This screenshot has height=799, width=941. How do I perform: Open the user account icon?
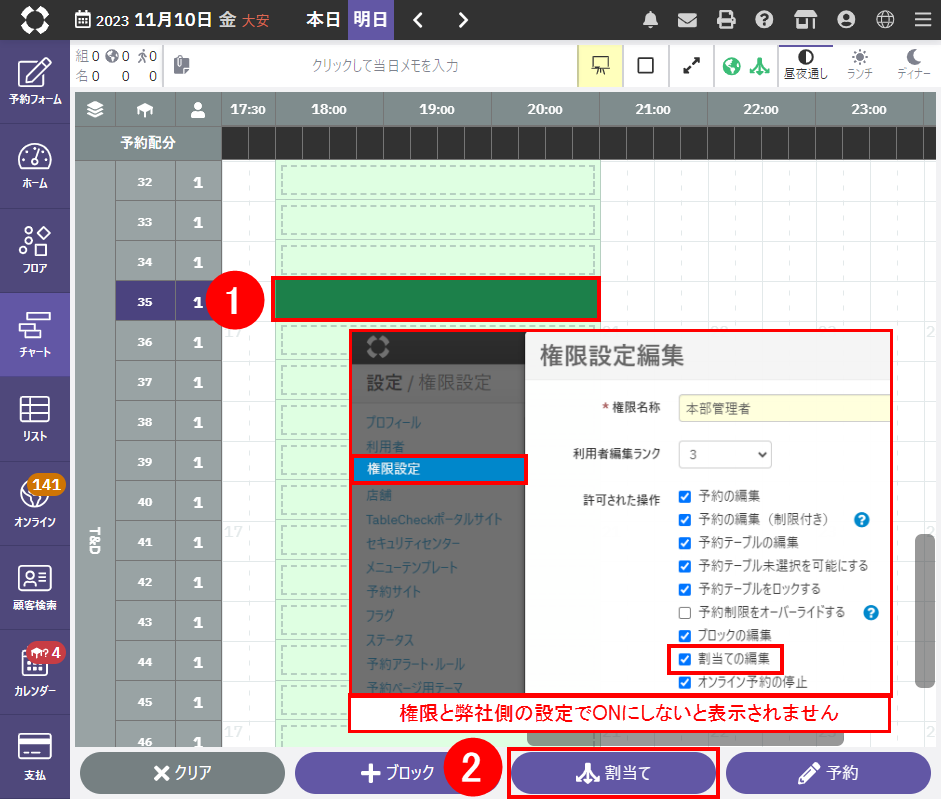point(846,20)
